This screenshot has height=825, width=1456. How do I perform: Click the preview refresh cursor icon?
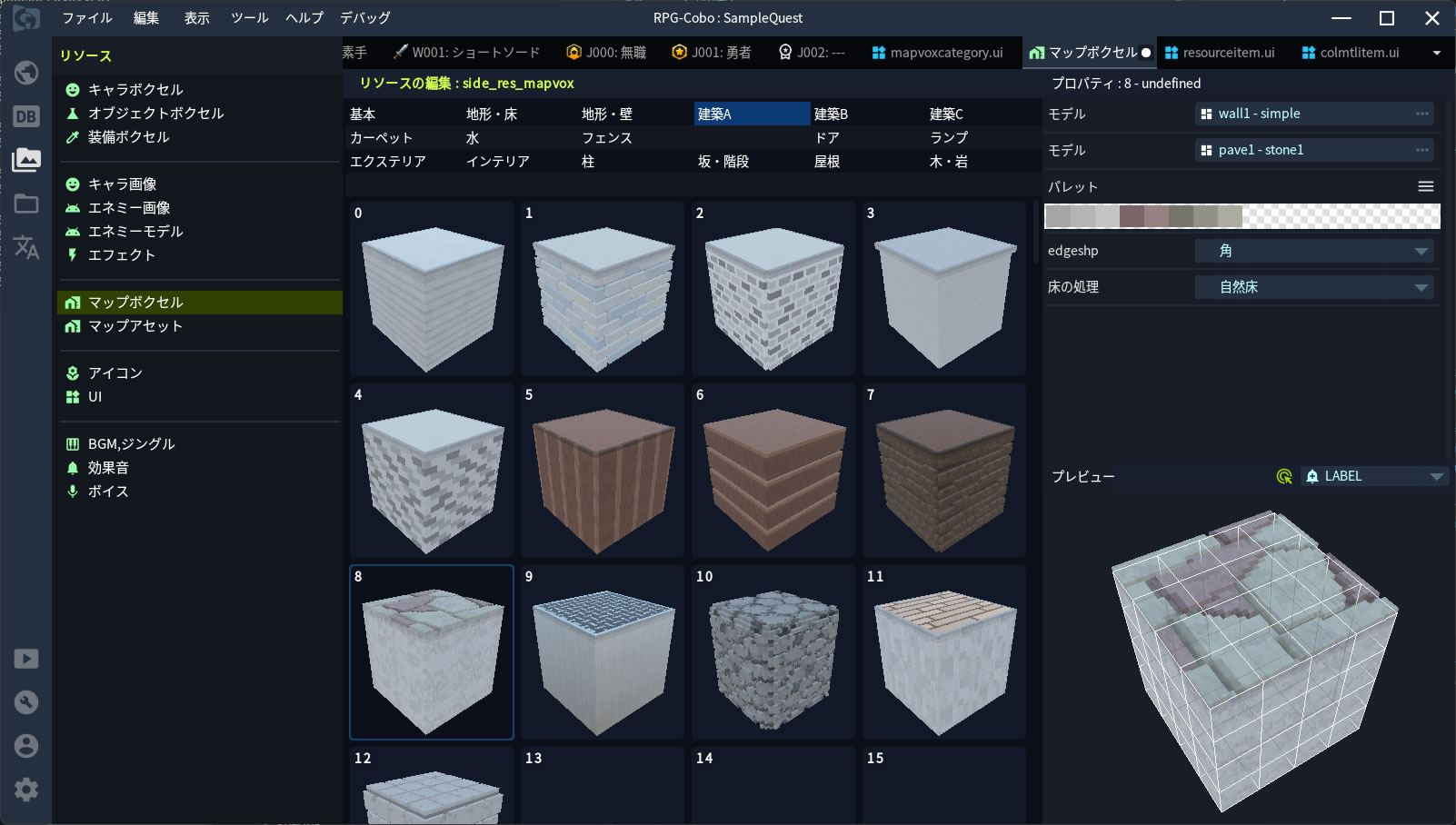[1284, 476]
